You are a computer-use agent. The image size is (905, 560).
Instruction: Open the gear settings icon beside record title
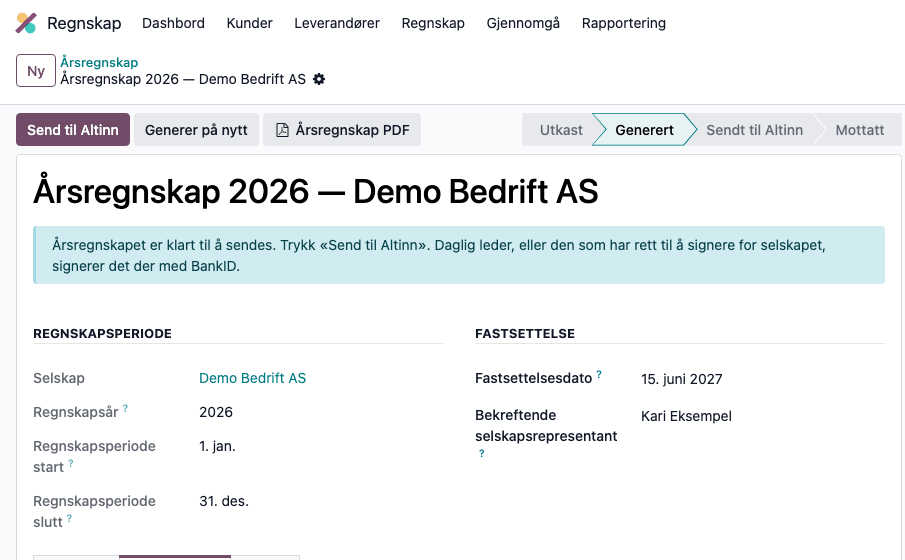click(x=319, y=79)
